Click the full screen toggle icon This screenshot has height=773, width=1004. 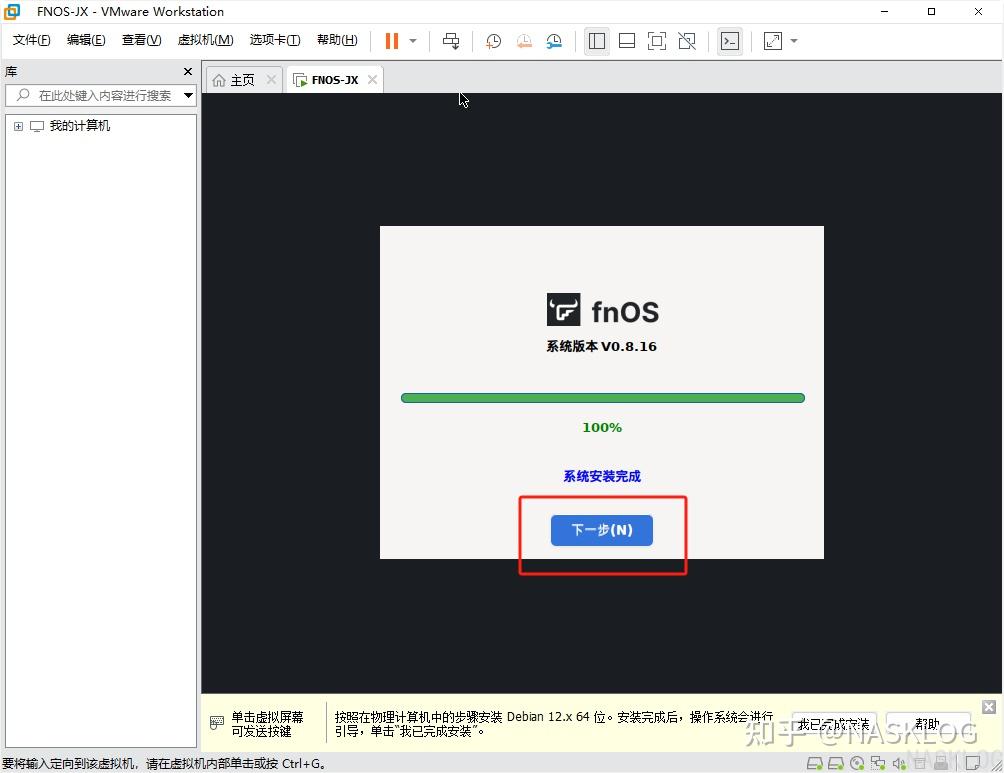658,41
